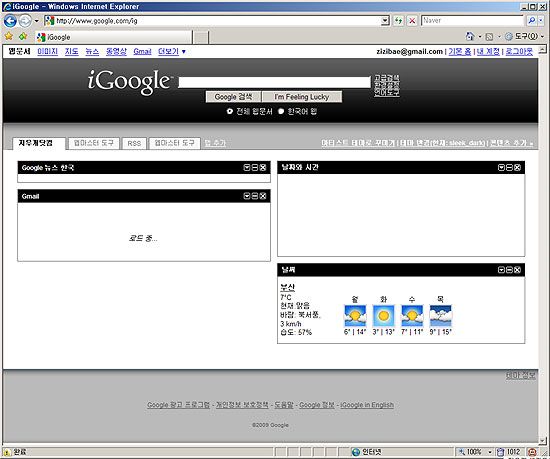Image resolution: width=550 pixels, height=459 pixels.
Task: Click the iGoogle in English footer link
Action: pyautogui.click(x=367, y=405)
